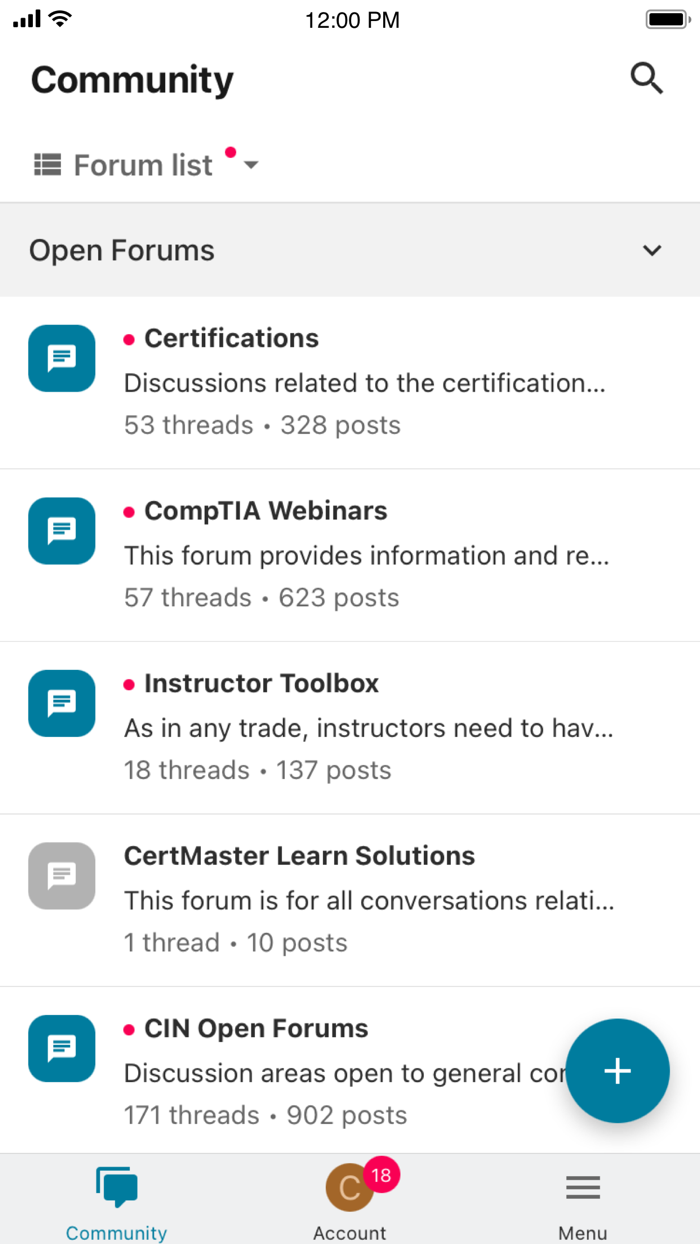Open the Forum list dropdown arrow
The height and width of the screenshot is (1244, 700).
coord(250,165)
